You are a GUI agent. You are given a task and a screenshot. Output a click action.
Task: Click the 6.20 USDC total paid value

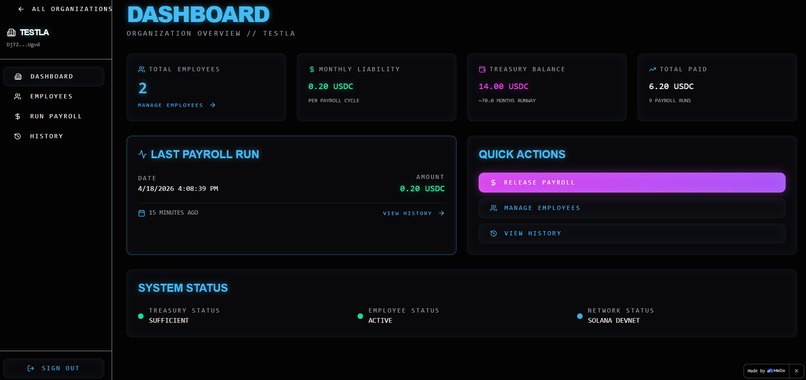pos(671,86)
